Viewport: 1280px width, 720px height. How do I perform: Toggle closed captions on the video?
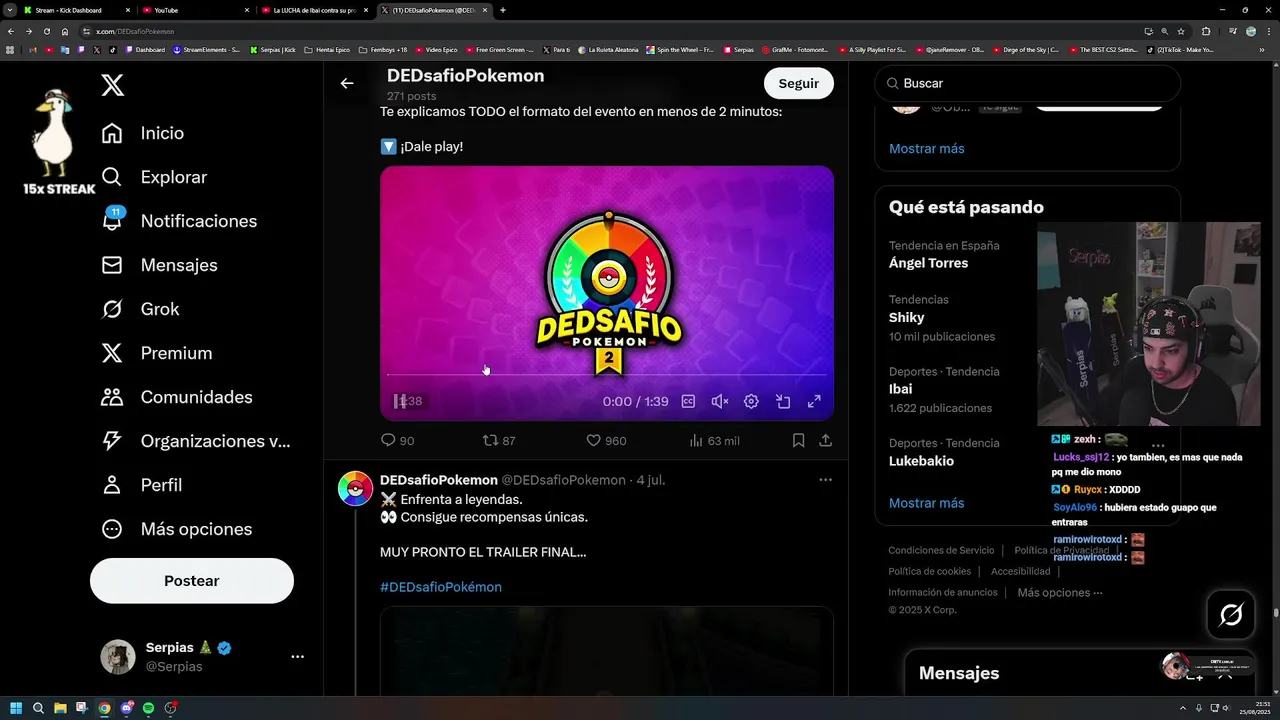tap(688, 401)
